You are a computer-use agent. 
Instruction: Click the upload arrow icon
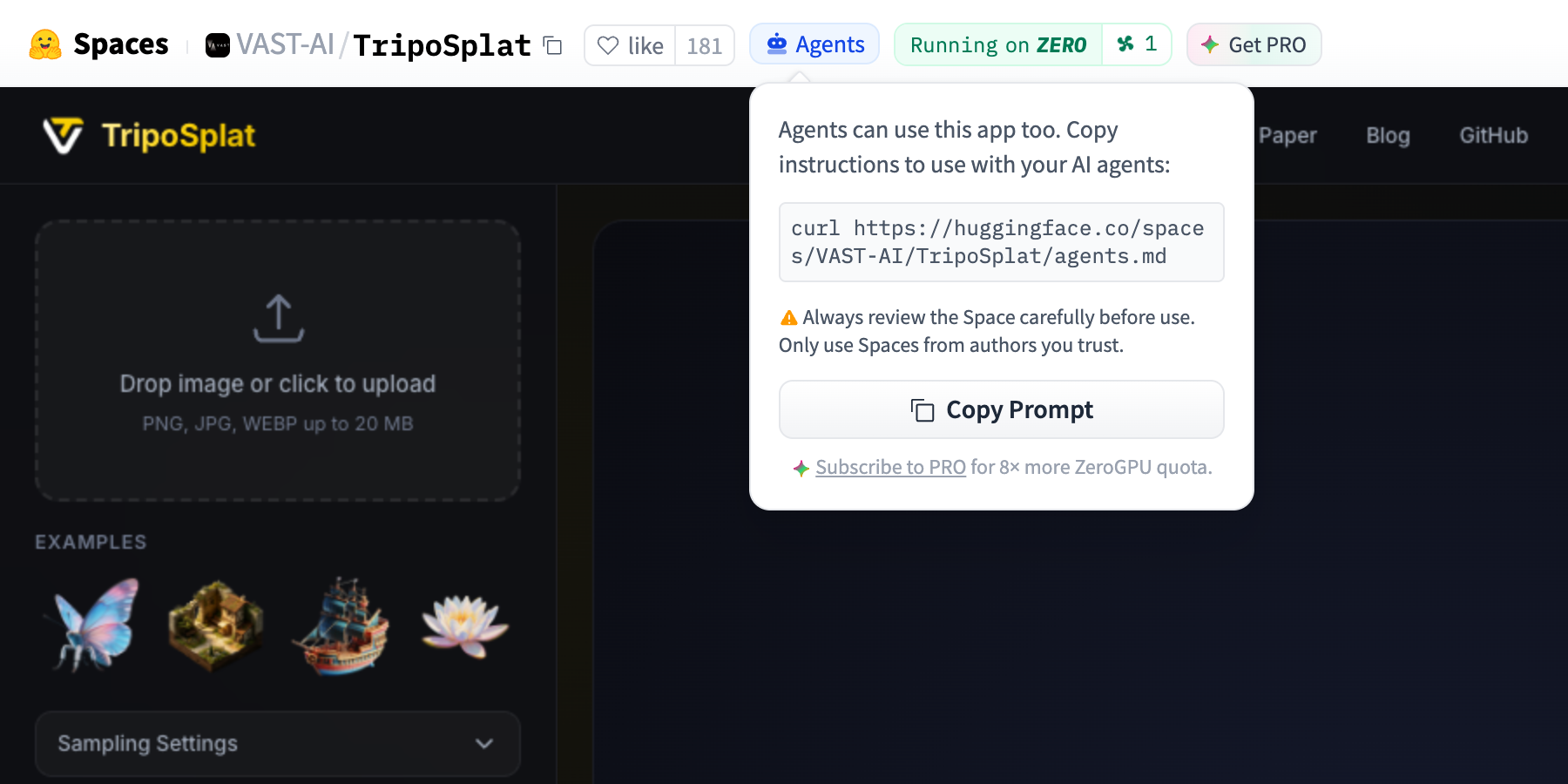[x=279, y=318]
